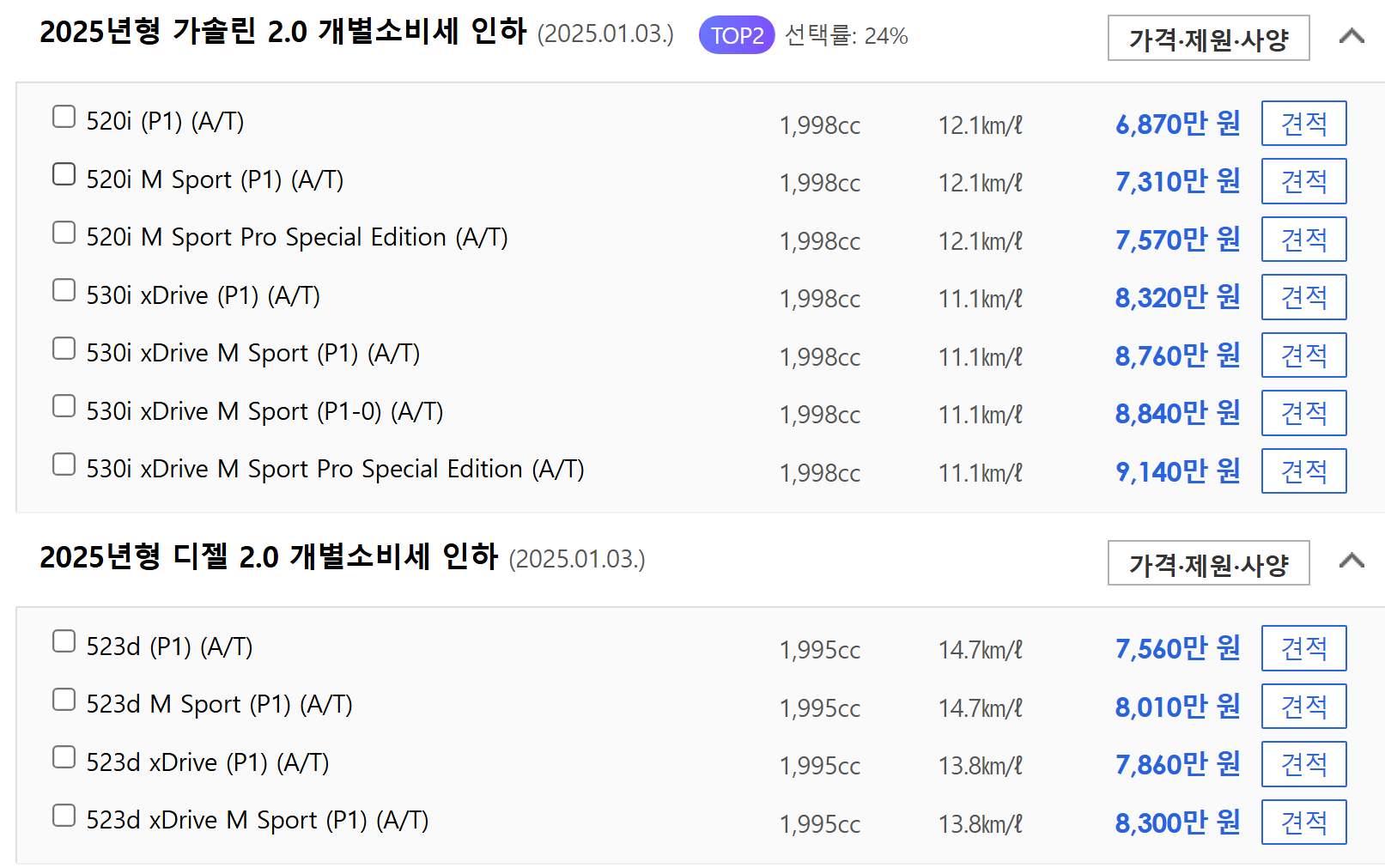The image size is (1385, 868).
Task: Click the 7,560만 원 price
Action: (x=1177, y=648)
